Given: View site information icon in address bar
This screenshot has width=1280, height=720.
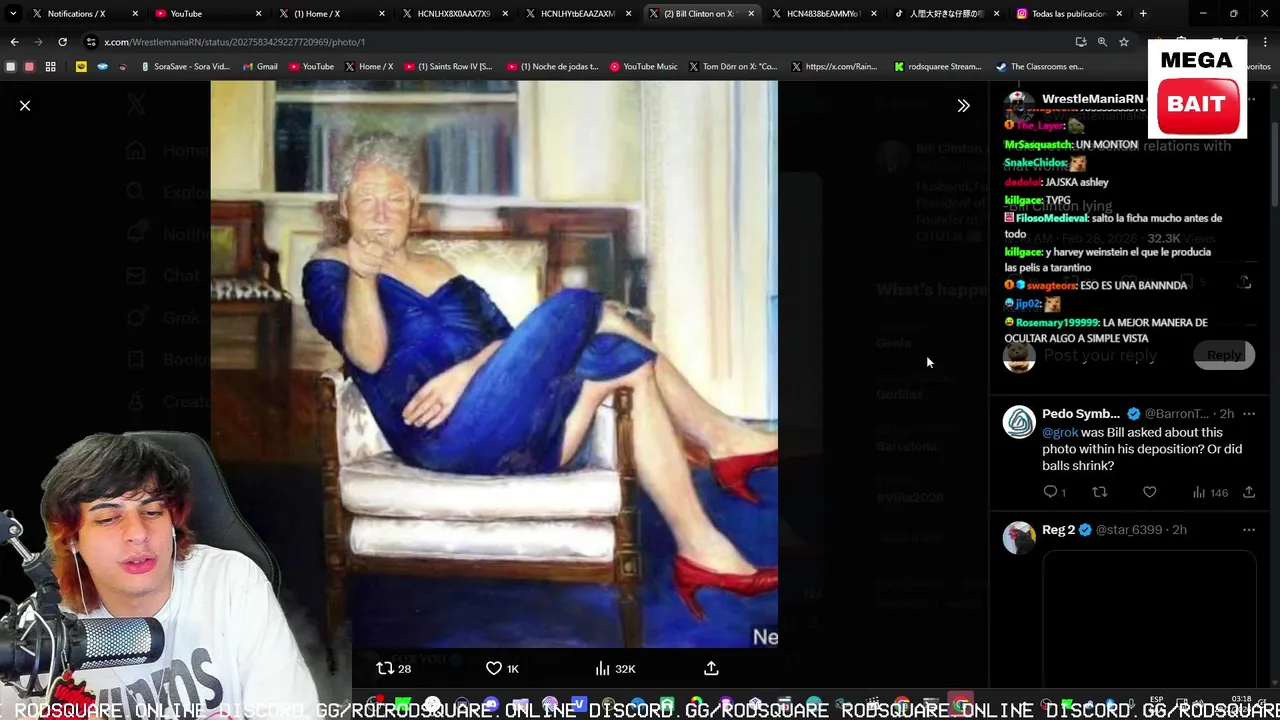Looking at the screenshot, I should (x=91, y=42).
